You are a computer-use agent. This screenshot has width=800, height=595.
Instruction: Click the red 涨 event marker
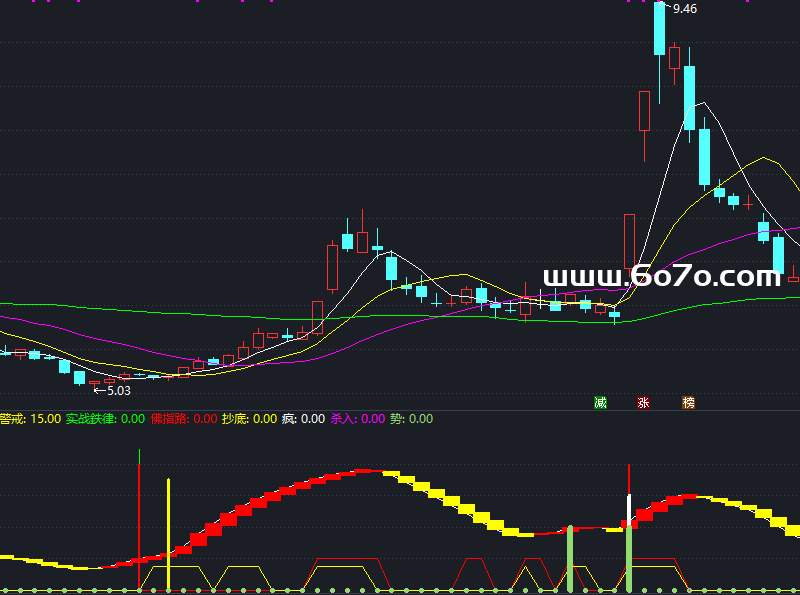(643, 403)
